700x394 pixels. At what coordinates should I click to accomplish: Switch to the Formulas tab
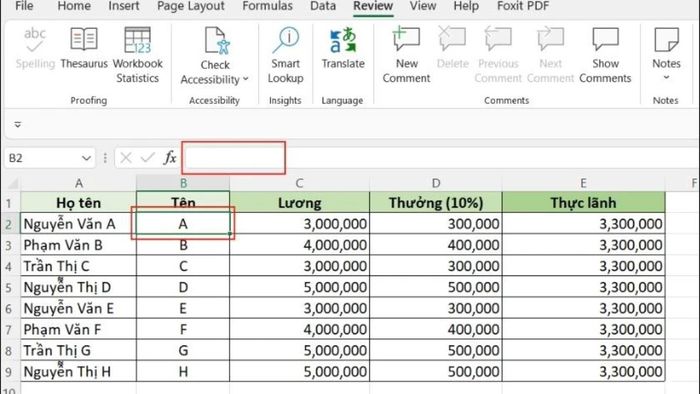pos(267,6)
